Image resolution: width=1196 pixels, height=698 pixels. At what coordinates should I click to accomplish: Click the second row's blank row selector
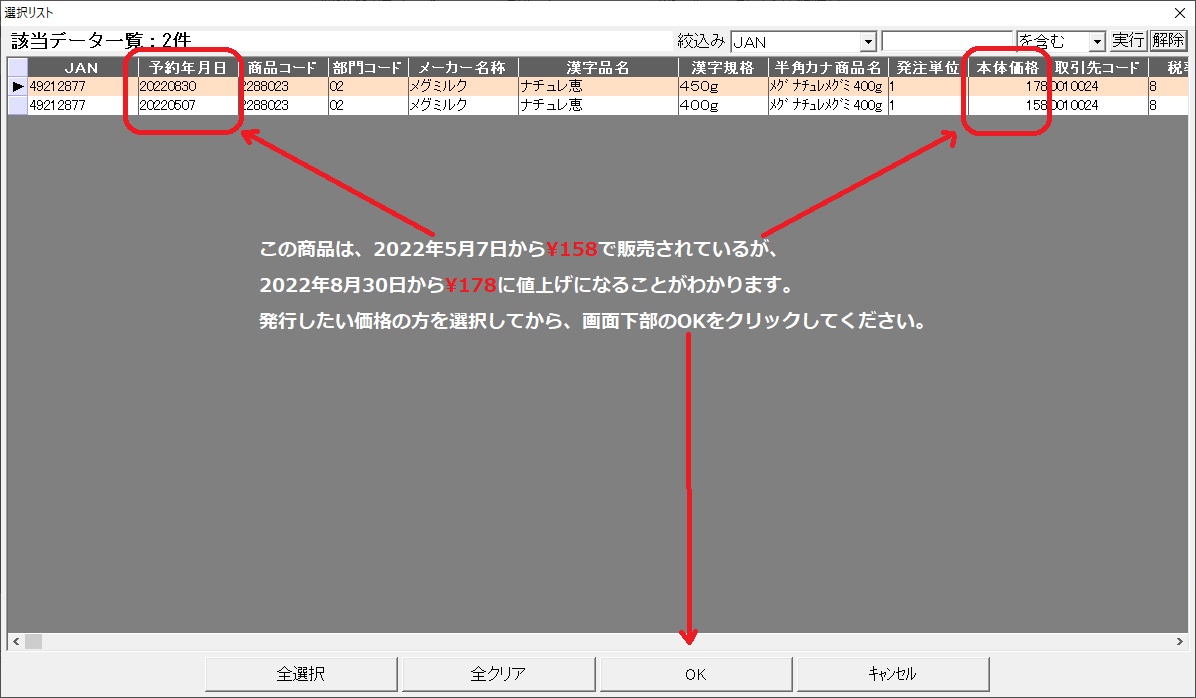(17, 105)
